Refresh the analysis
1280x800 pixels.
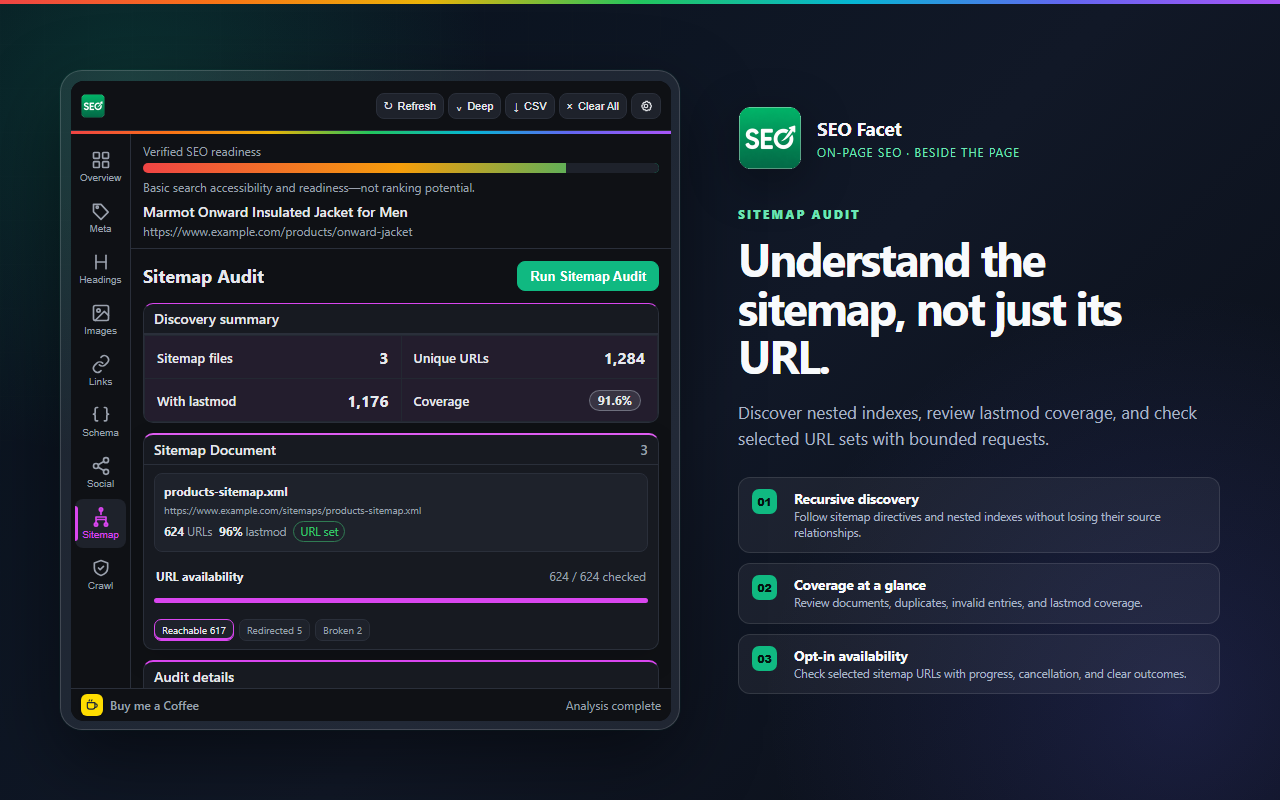tap(410, 106)
